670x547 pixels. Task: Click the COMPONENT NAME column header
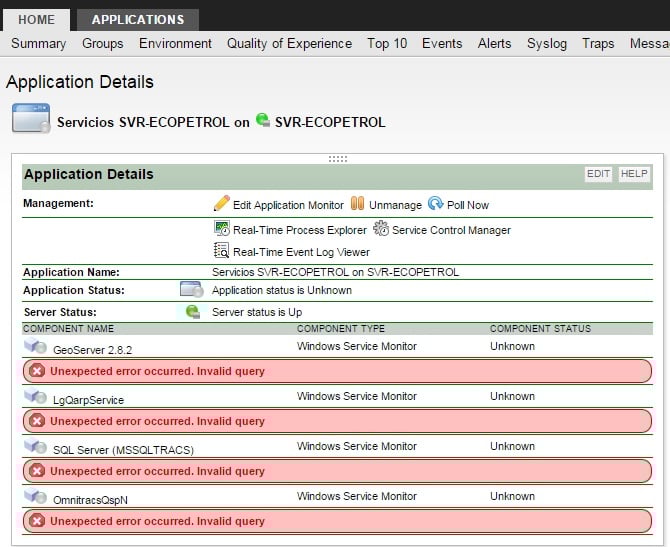[x=68, y=329]
